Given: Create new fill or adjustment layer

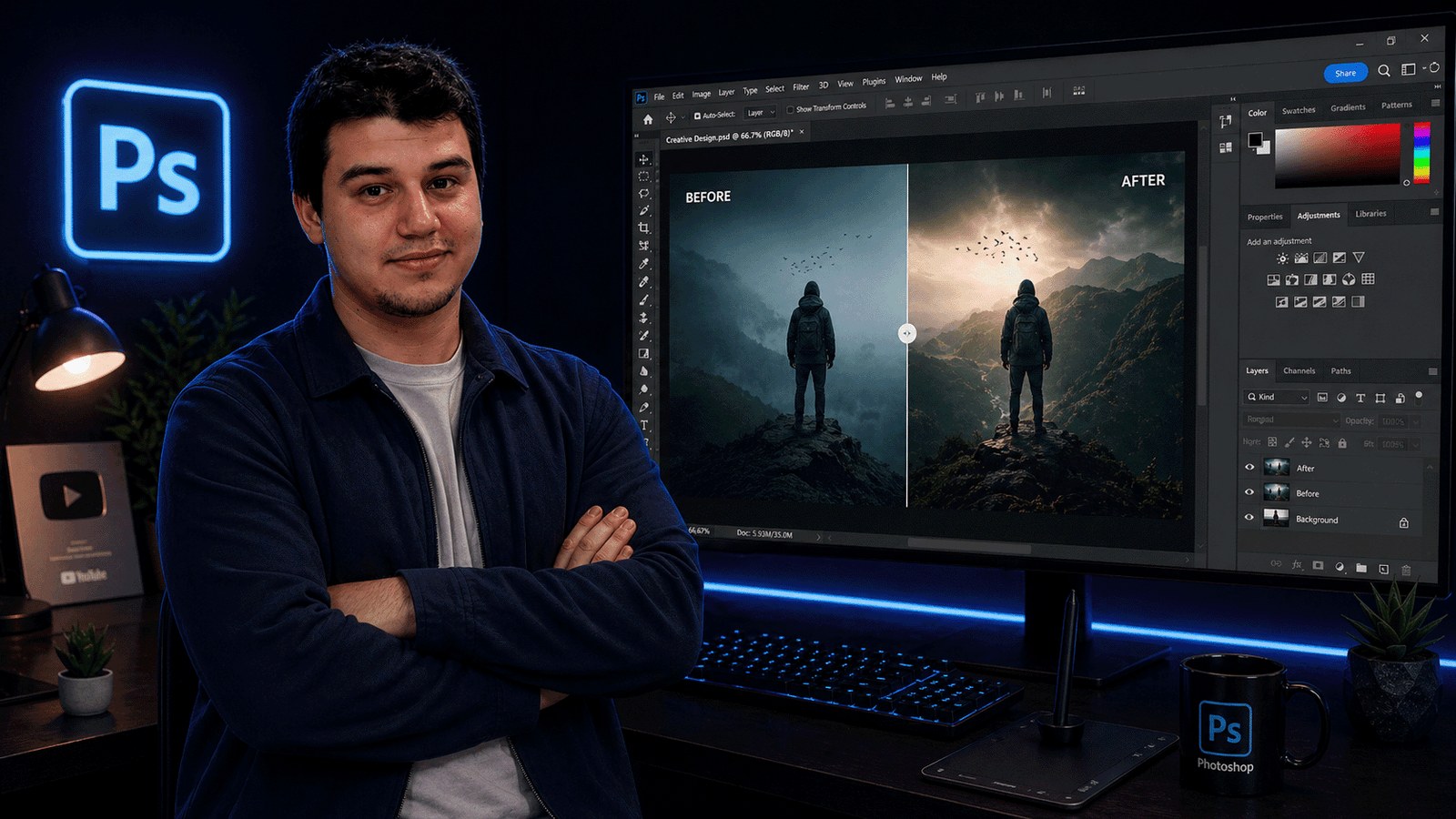Looking at the screenshot, I should [1340, 567].
